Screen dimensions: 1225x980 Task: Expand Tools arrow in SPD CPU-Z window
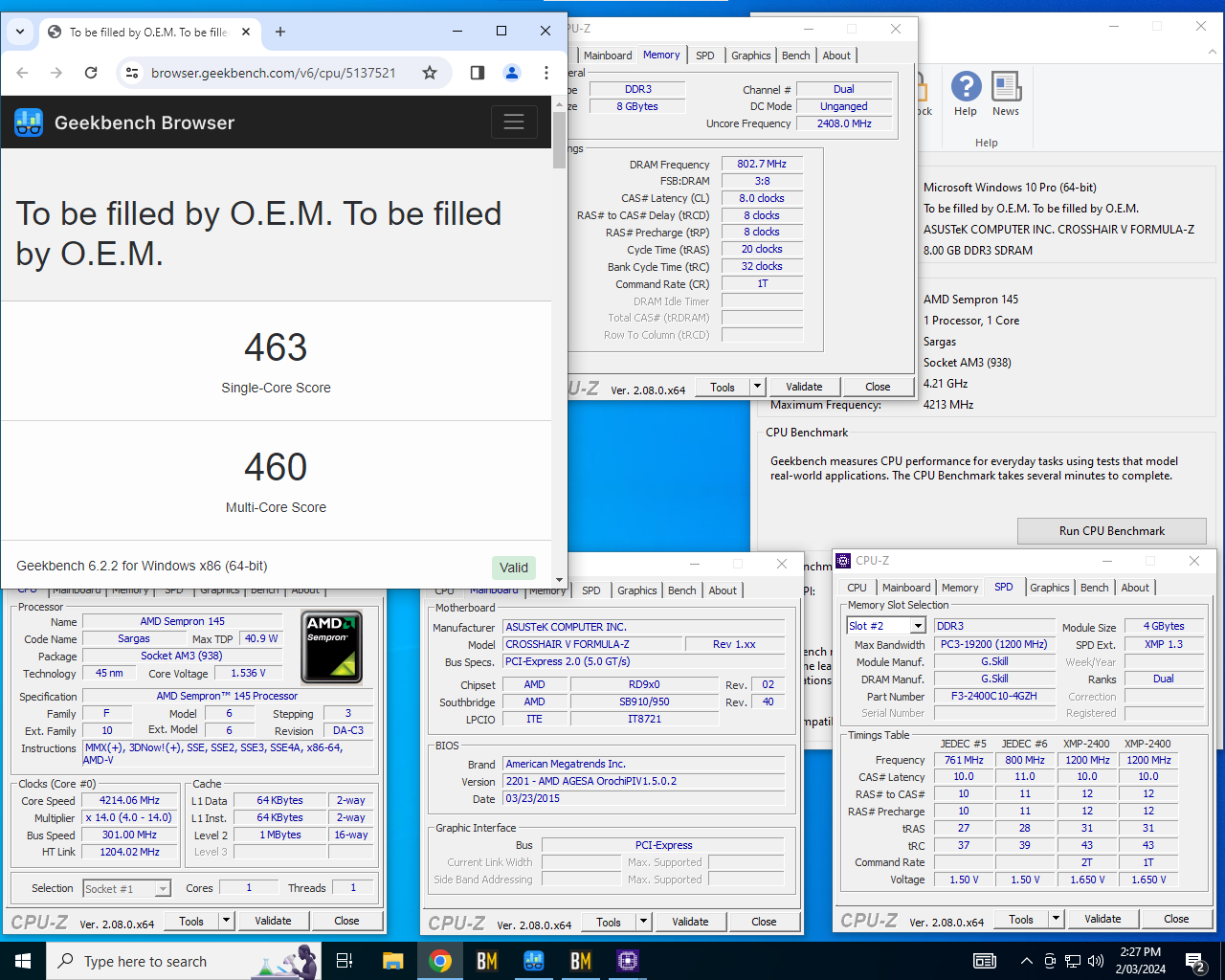1057,919
